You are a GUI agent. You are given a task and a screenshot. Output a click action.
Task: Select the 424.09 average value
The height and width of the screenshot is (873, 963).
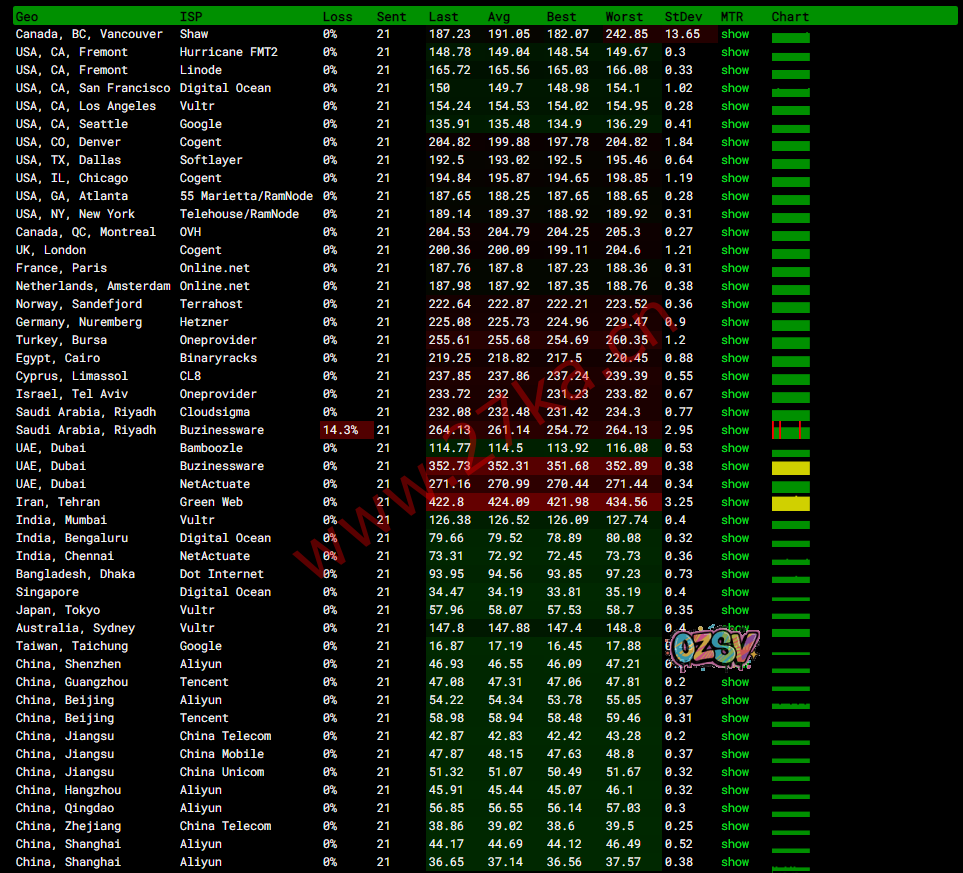[509, 502]
